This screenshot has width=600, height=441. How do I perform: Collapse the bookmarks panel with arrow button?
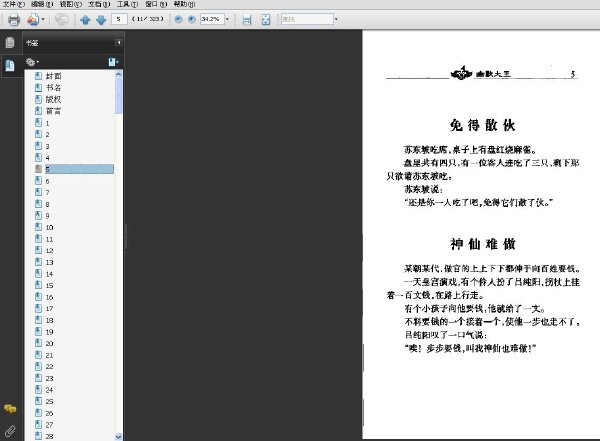point(119,42)
